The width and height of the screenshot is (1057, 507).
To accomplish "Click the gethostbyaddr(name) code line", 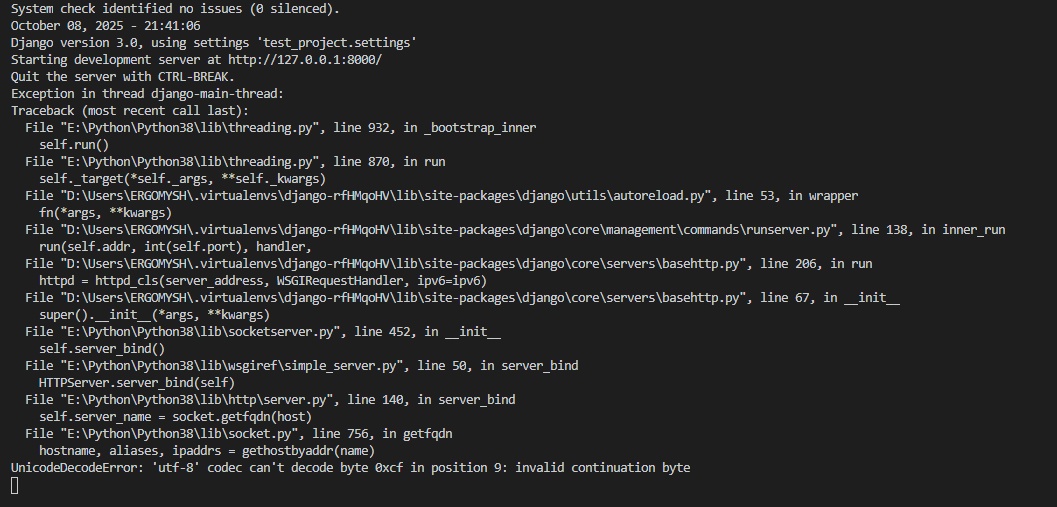I will pos(206,451).
